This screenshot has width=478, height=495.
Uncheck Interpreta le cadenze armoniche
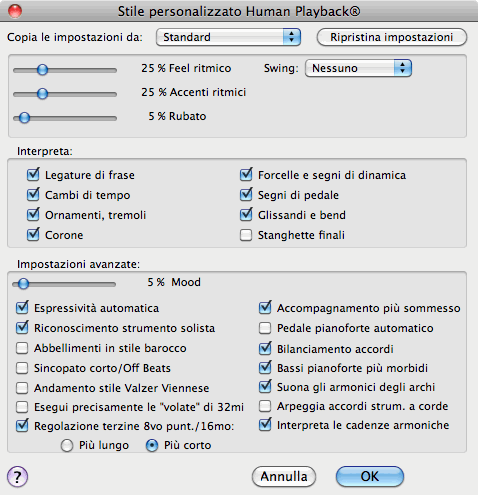265,425
